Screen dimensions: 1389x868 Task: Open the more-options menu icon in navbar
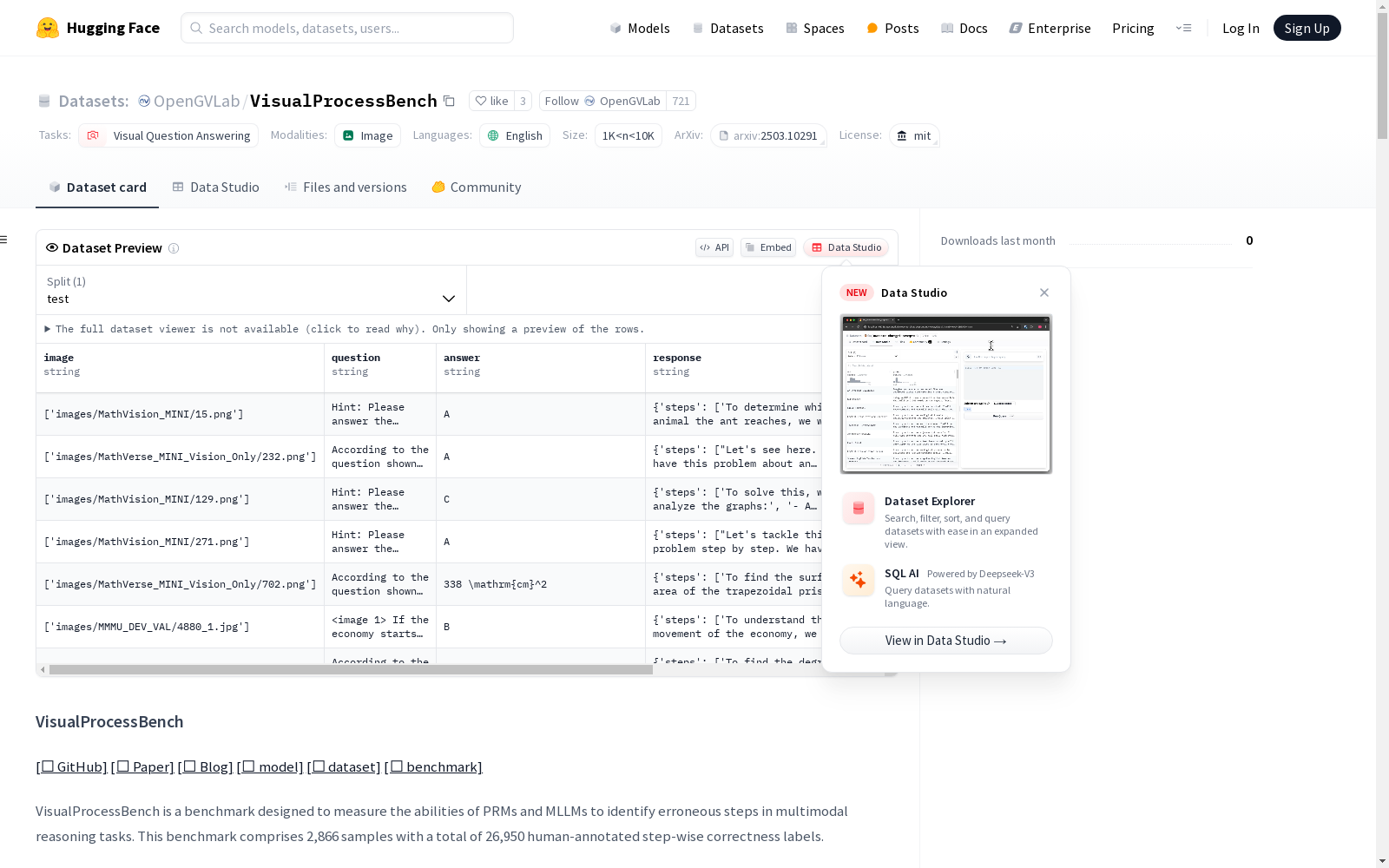click(1183, 28)
